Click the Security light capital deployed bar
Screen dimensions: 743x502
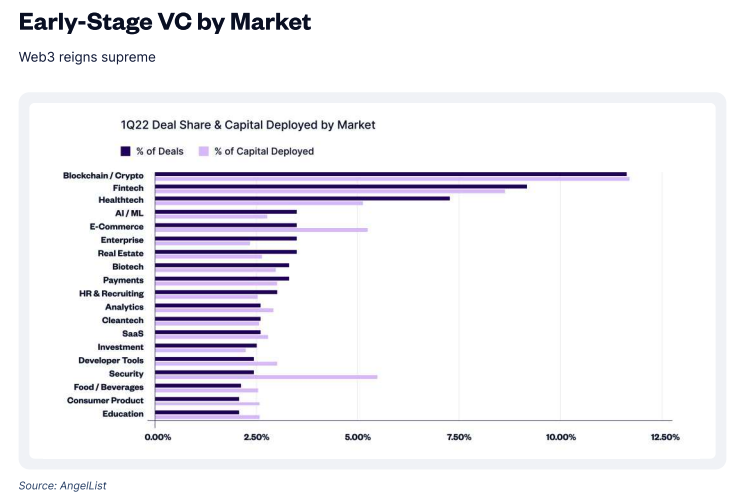[x=266, y=377]
